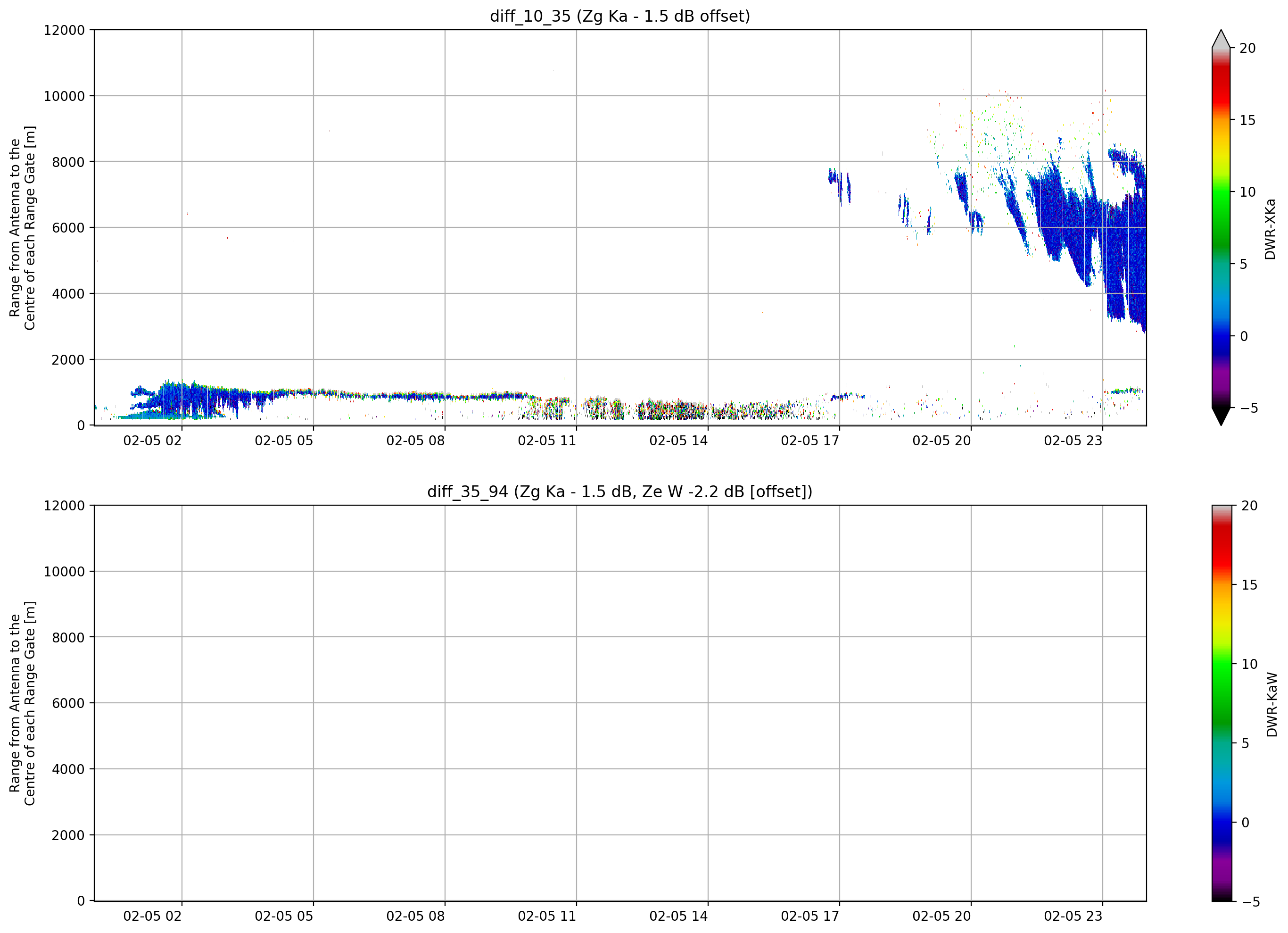
Task: Click the bottom plot y-axis label text
Action: [x=22, y=703]
